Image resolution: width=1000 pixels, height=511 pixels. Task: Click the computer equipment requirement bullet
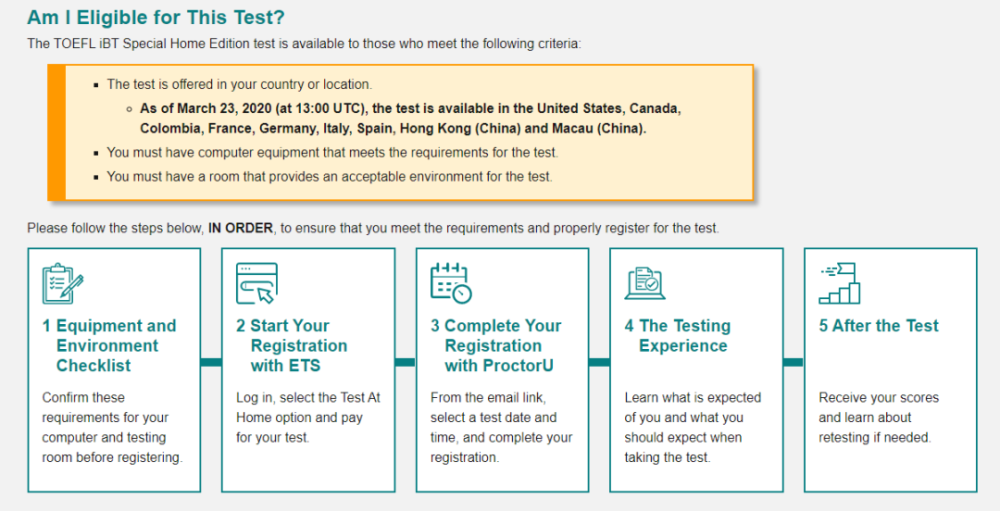click(x=332, y=153)
